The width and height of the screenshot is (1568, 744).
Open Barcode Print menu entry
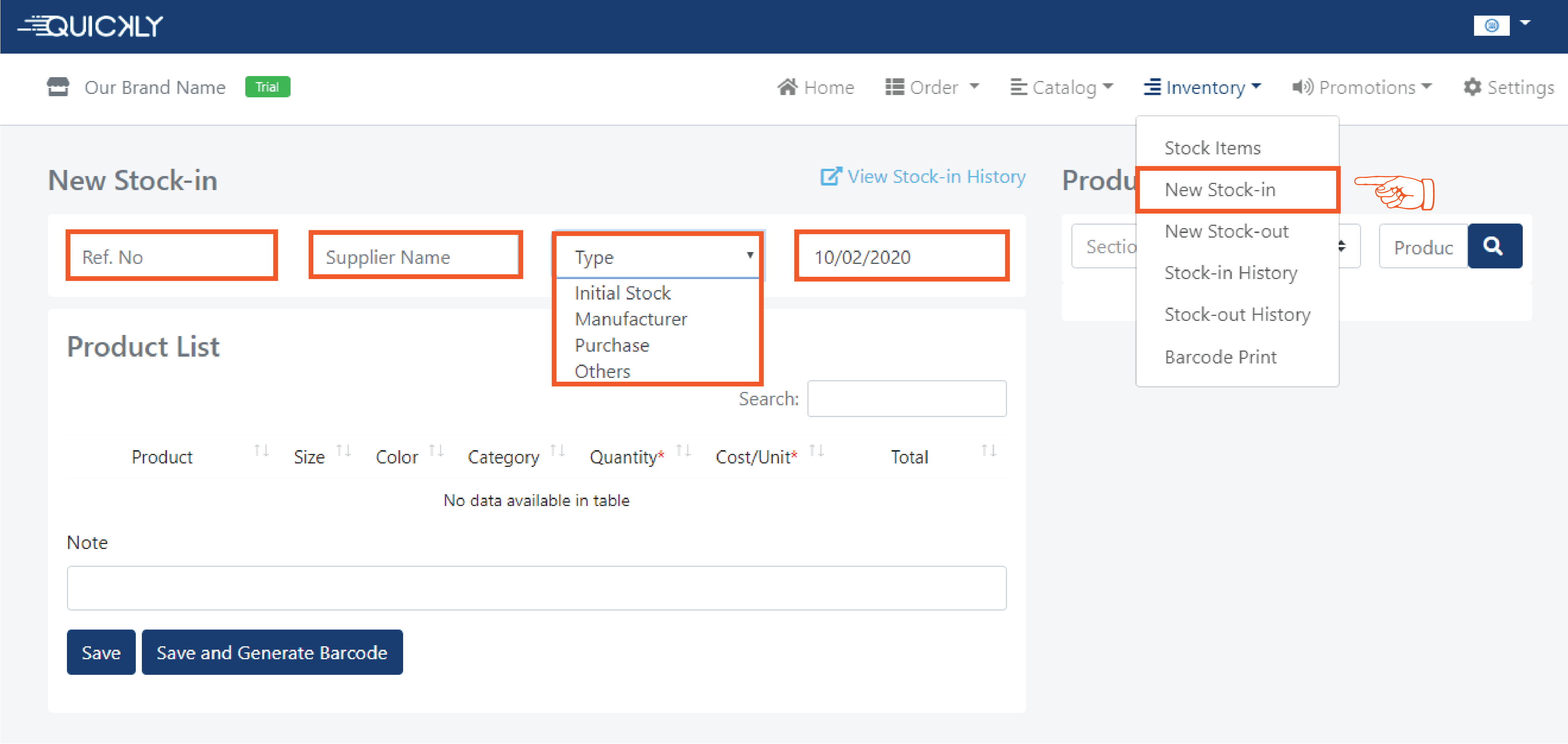pyautogui.click(x=1220, y=357)
